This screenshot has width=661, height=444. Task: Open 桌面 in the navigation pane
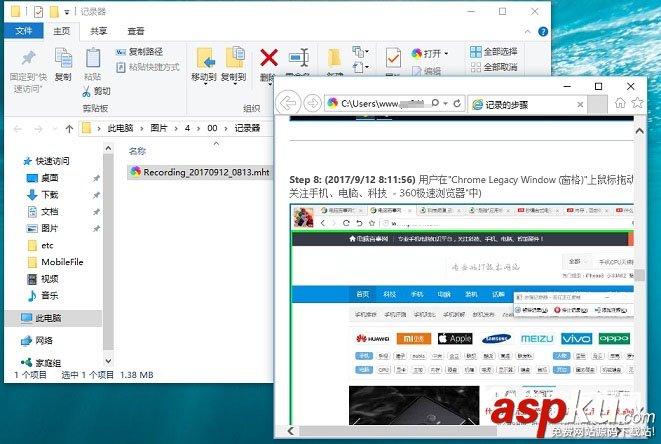tap(43, 178)
